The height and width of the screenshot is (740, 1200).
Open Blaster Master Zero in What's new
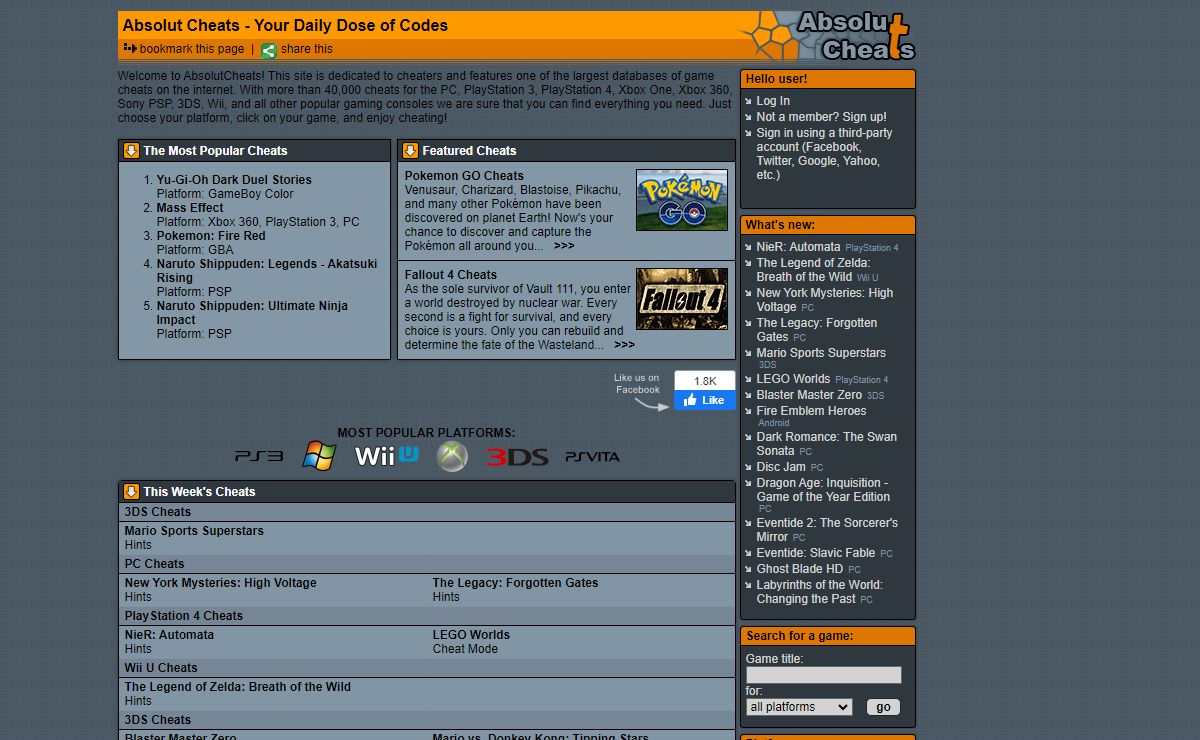click(x=809, y=395)
